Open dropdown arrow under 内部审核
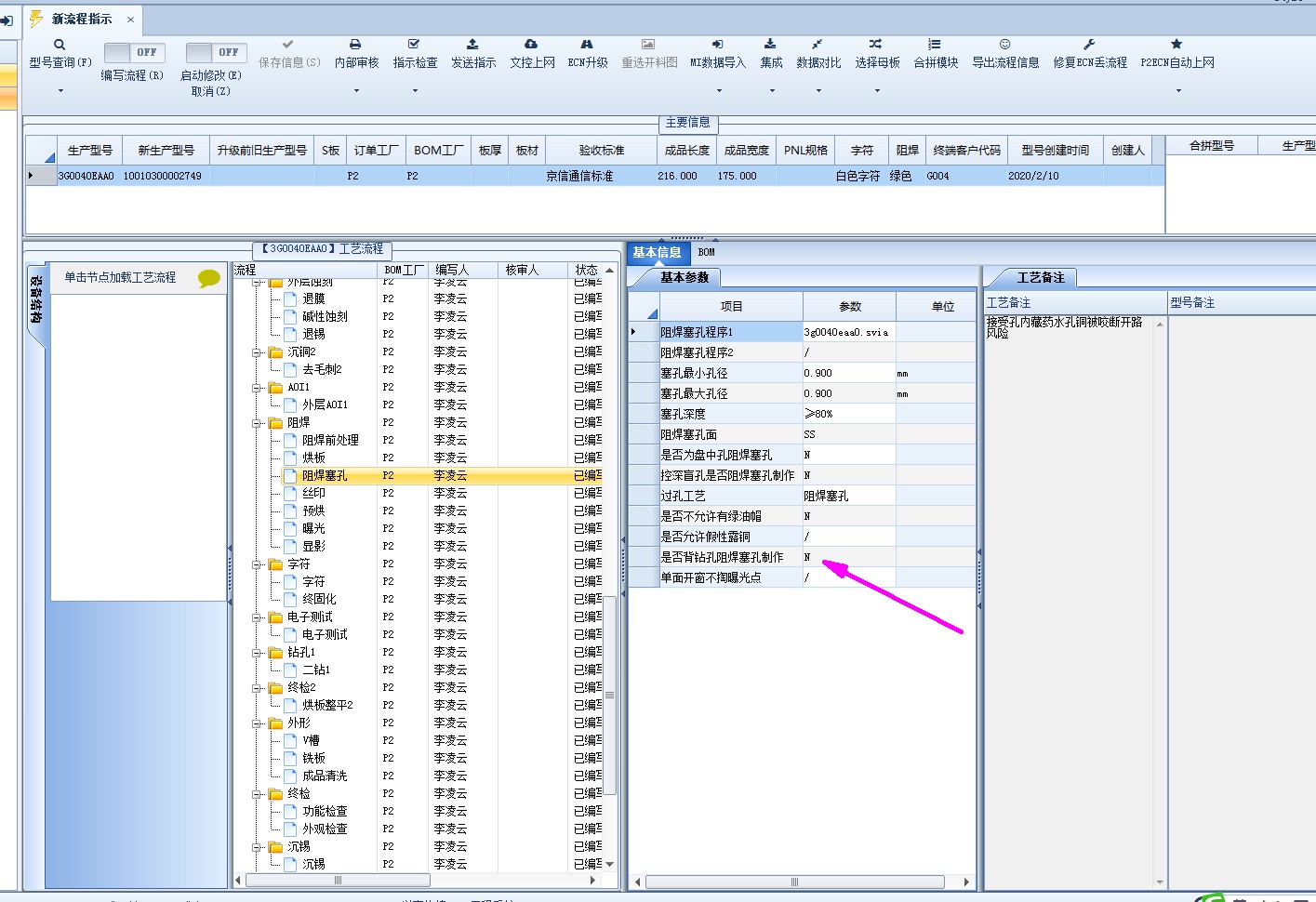 pos(356,91)
